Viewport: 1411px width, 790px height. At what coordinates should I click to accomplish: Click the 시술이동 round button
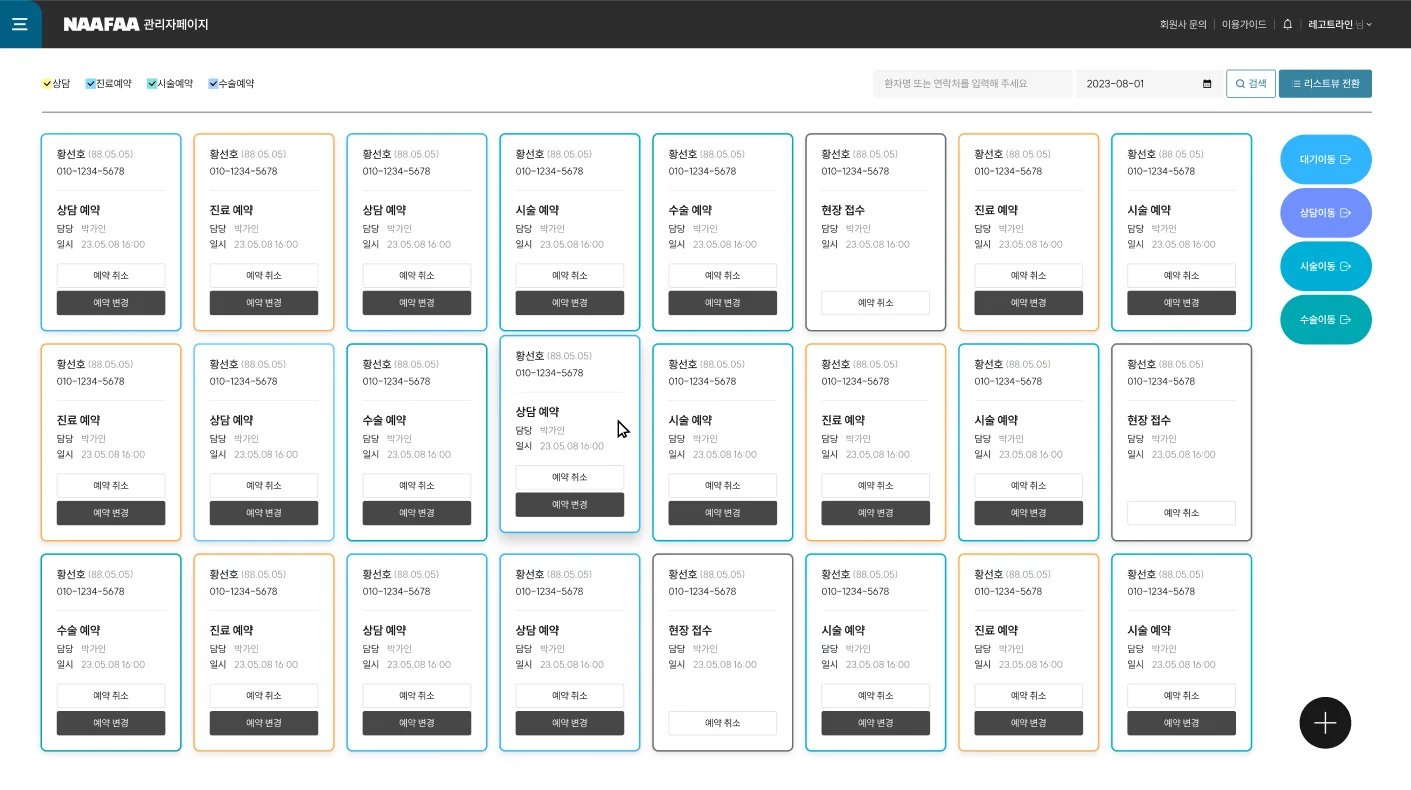pyautogui.click(x=1326, y=266)
